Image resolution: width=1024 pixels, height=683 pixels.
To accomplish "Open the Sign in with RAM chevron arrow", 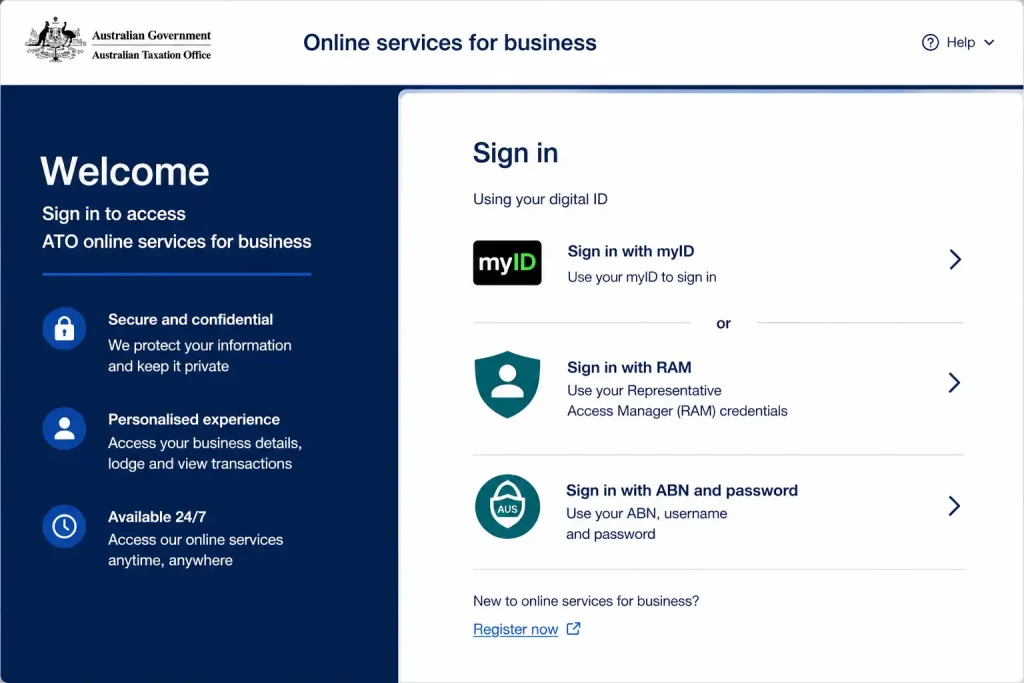I will point(954,383).
